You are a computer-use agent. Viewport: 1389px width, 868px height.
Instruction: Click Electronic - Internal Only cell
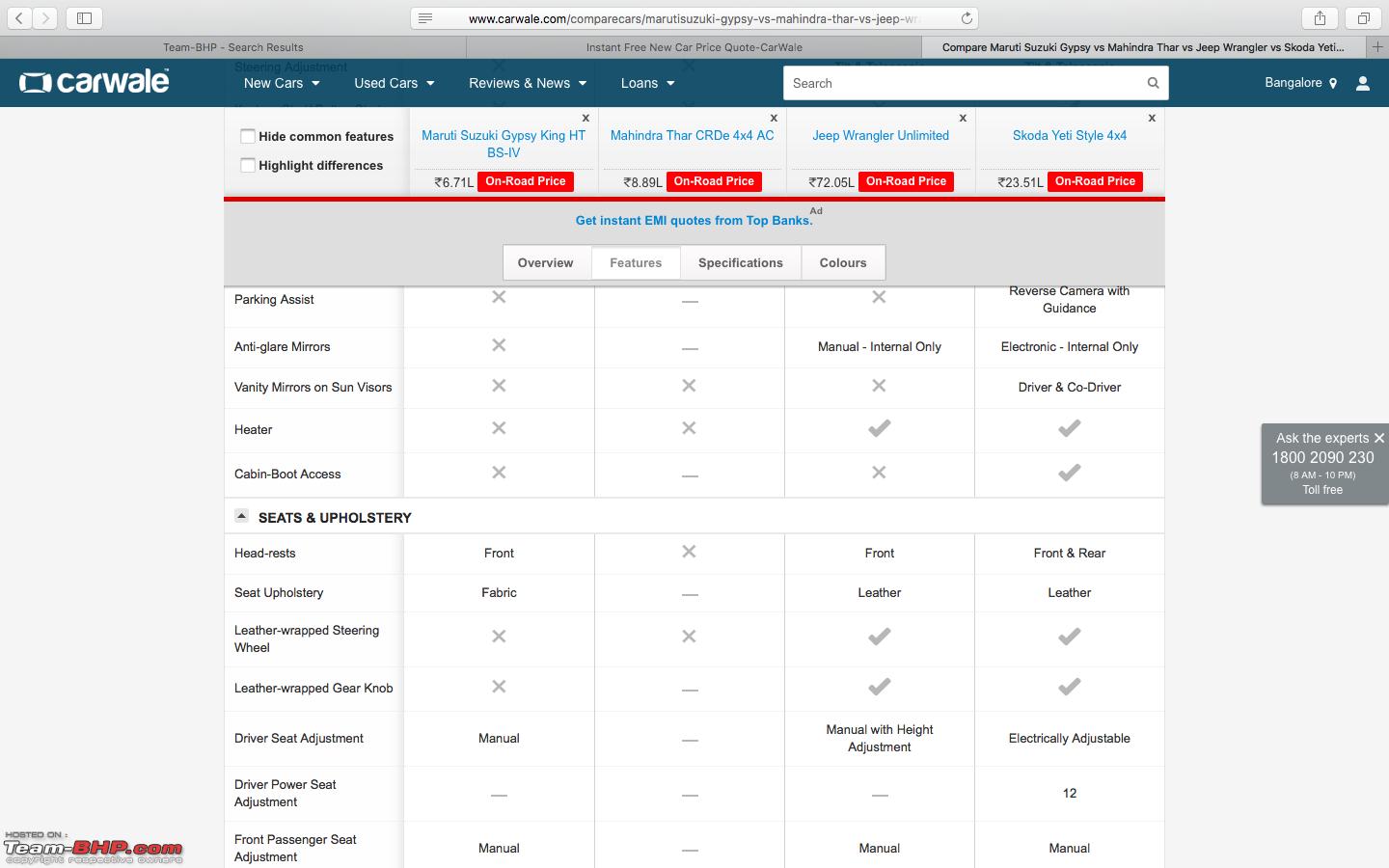pyautogui.click(x=1069, y=347)
